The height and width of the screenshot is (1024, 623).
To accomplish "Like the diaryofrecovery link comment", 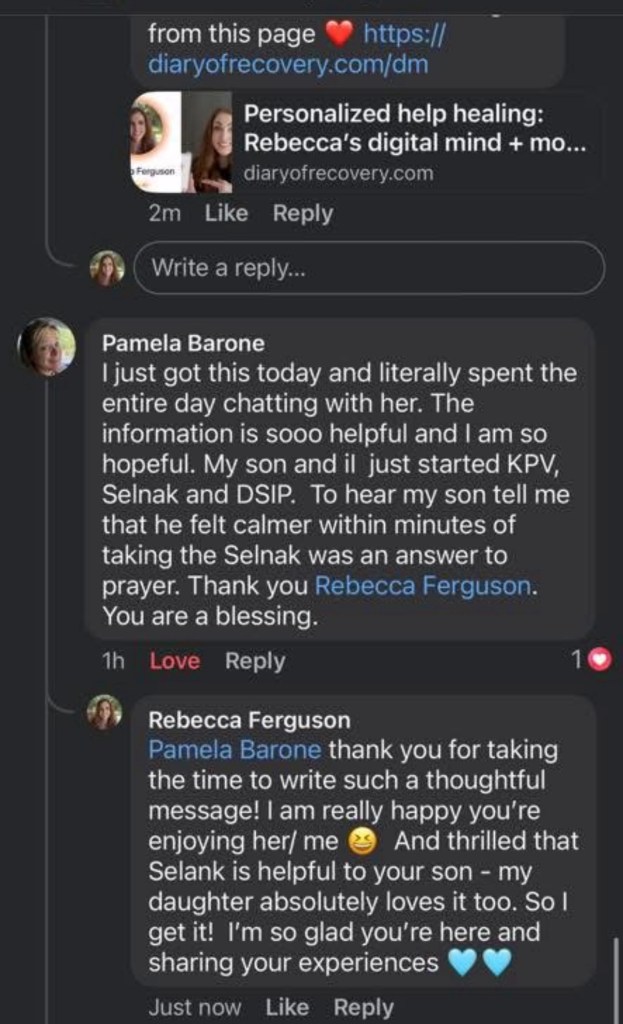I will 226,213.
